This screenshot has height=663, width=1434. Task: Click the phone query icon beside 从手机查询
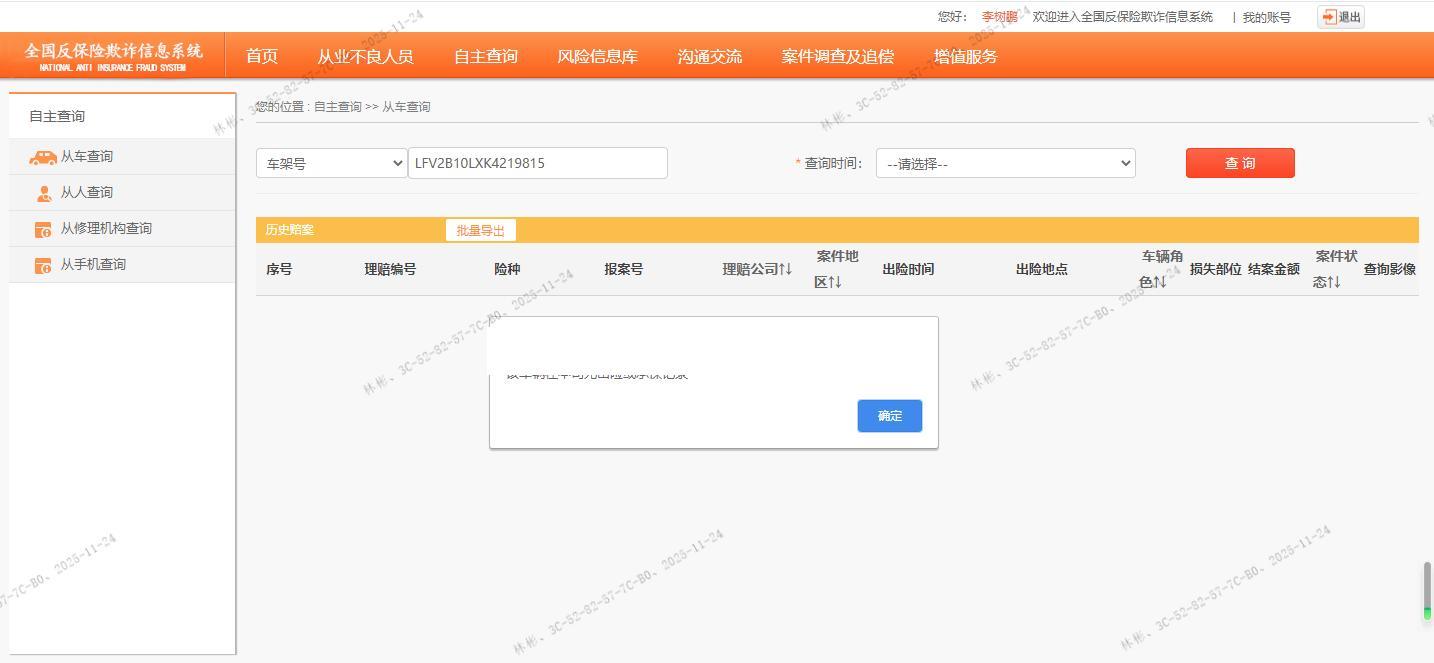click(43, 265)
